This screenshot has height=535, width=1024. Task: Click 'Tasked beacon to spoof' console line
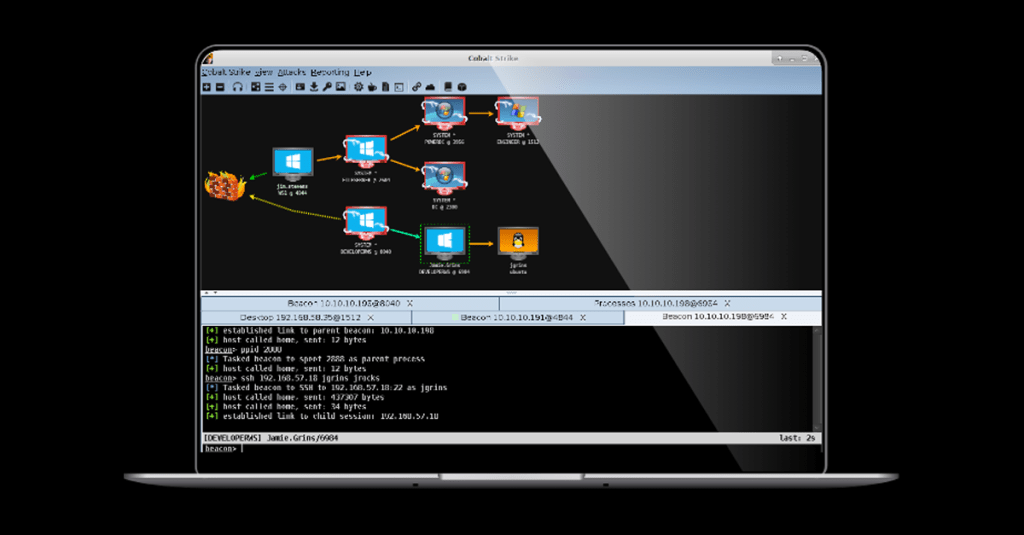(x=315, y=359)
